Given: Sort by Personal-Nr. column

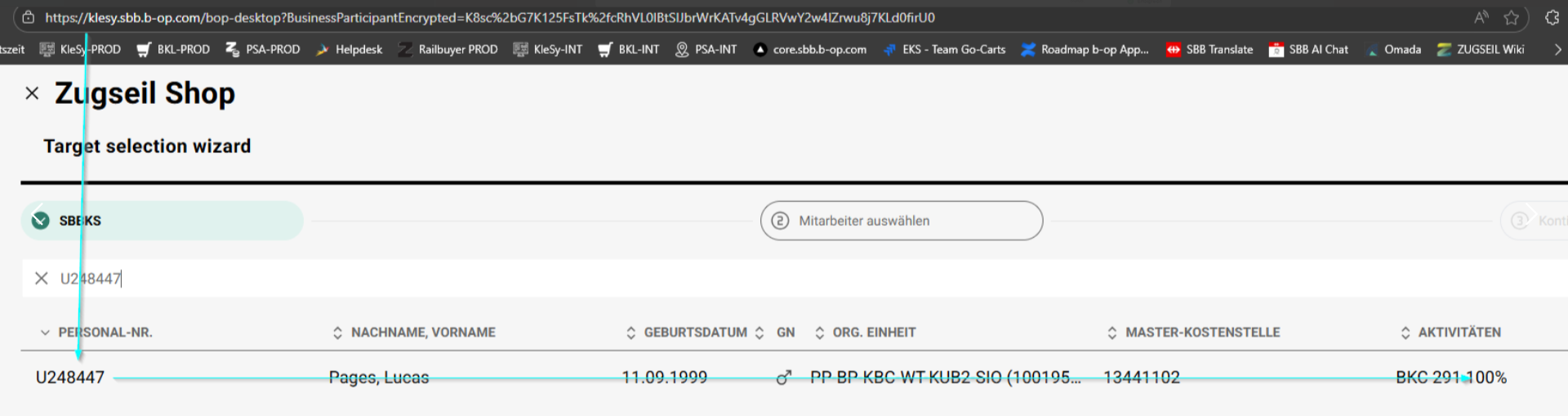Looking at the screenshot, I should tap(105, 333).
